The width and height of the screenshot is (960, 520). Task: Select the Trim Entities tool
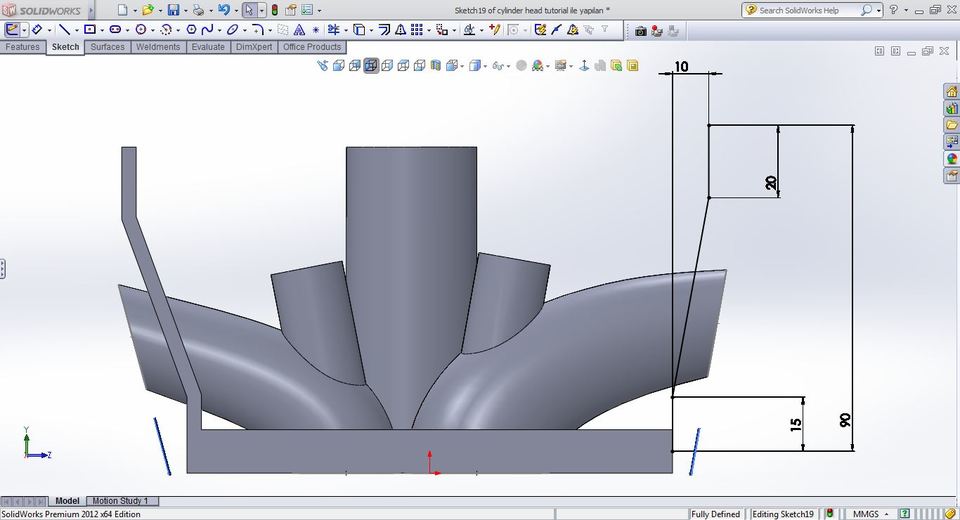(334, 29)
